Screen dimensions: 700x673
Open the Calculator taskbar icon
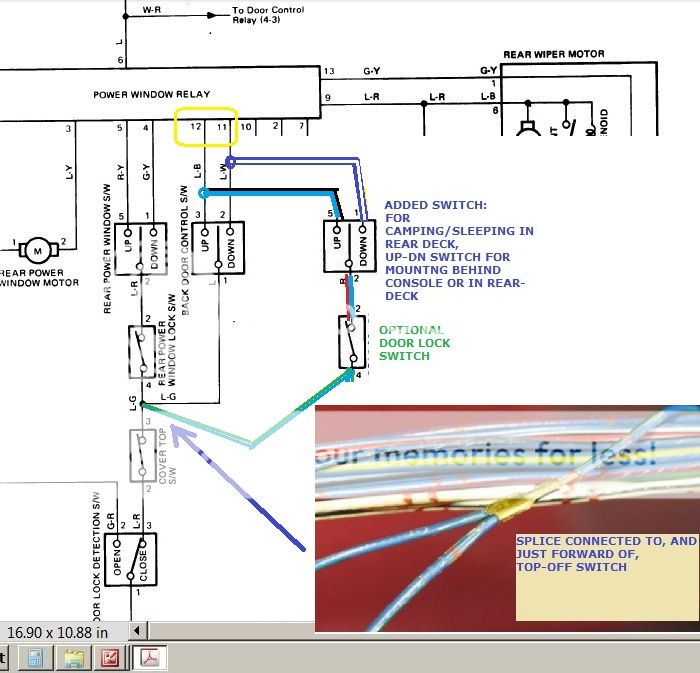pos(36,658)
